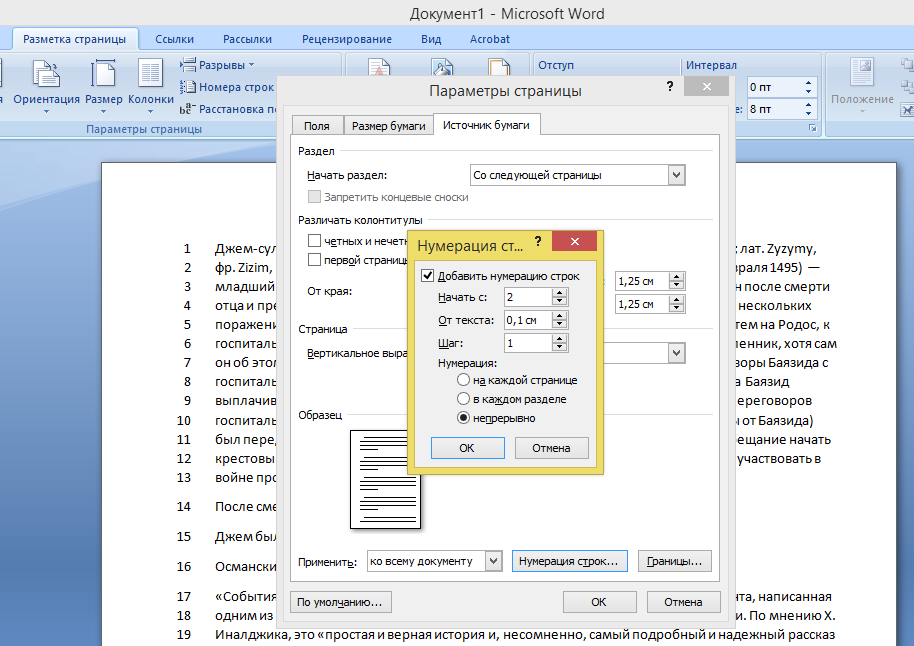Click OK in the Параметры страницы dialog
Viewport: 914px width, 646px height.
599,602
